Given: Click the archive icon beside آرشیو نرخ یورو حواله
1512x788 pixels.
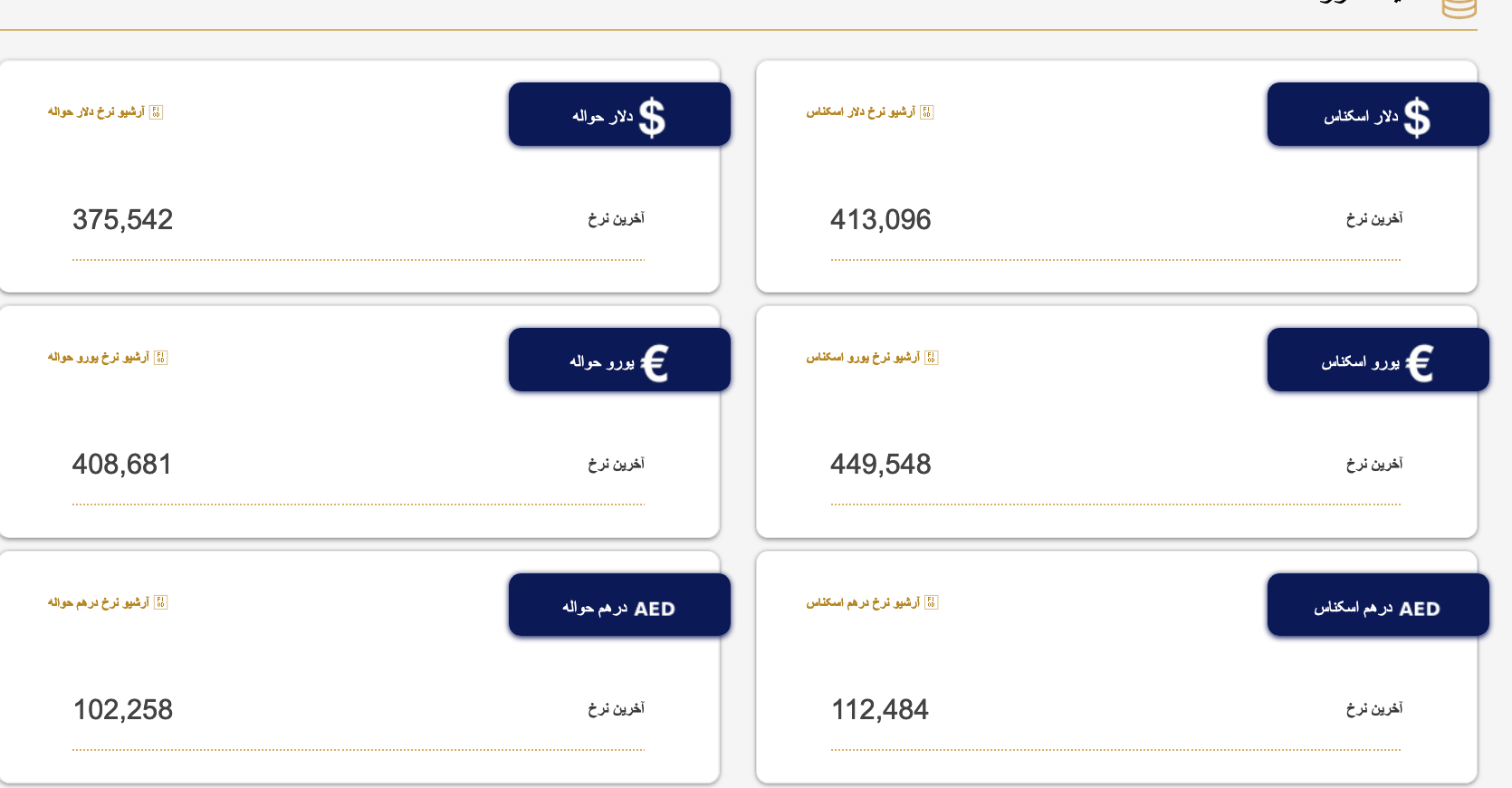Looking at the screenshot, I should (x=159, y=359).
